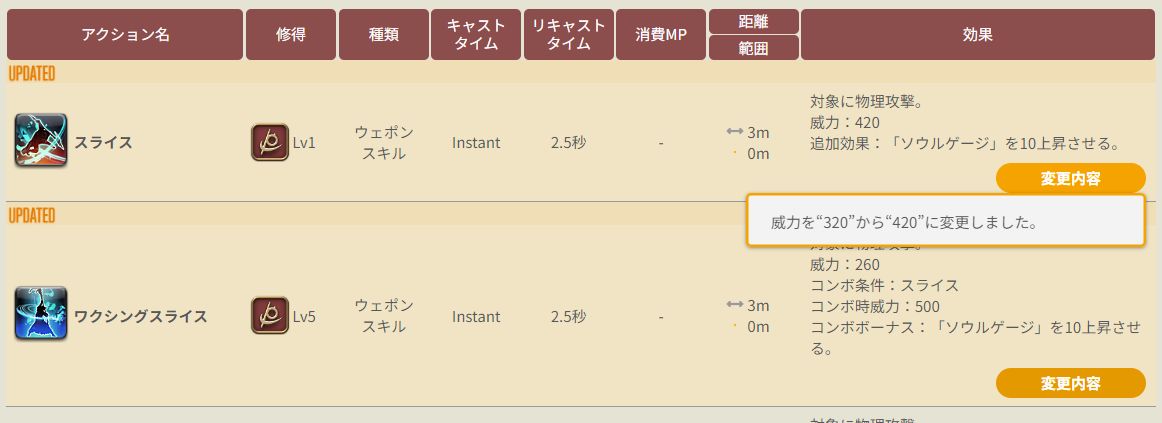
Task: Click the ワクシングスライス action name
Action: (x=140, y=317)
